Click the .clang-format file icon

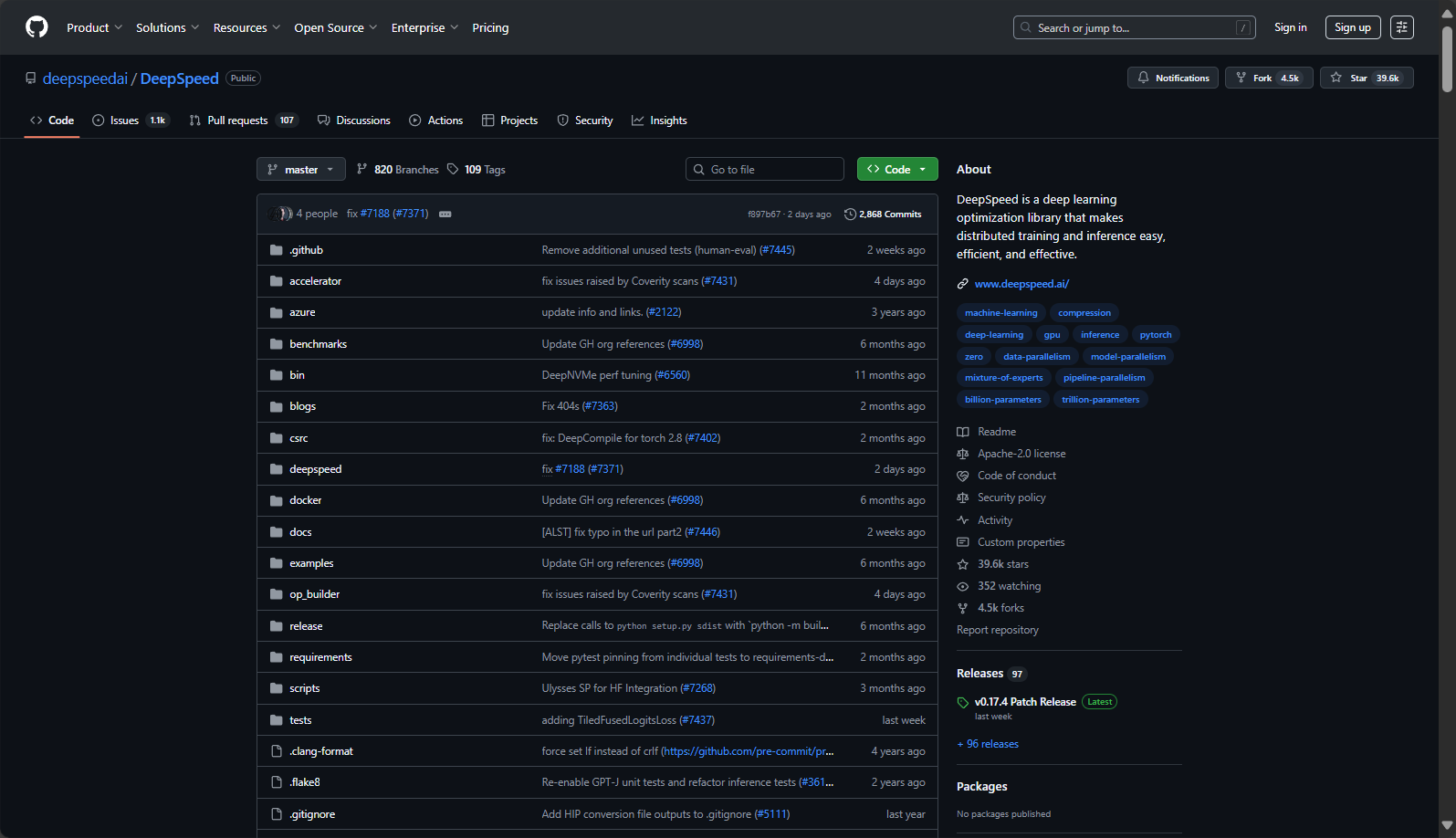(x=277, y=751)
